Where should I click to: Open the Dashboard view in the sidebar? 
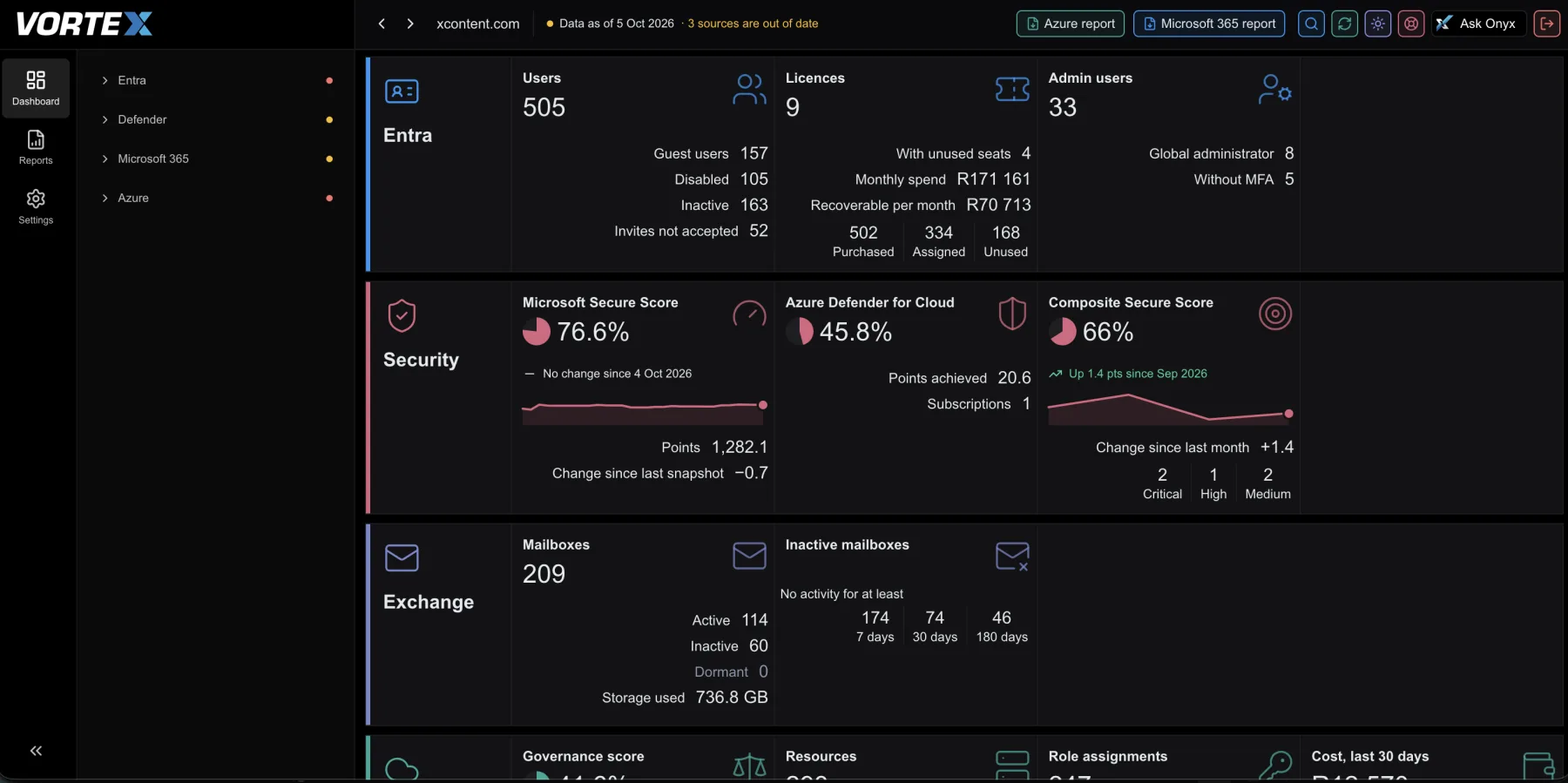pyautogui.click(x=36, y=88)
